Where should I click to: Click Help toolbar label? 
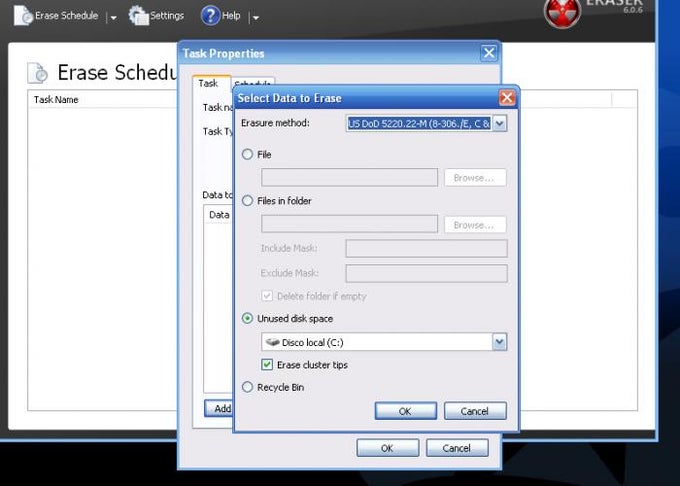point(231,16)
